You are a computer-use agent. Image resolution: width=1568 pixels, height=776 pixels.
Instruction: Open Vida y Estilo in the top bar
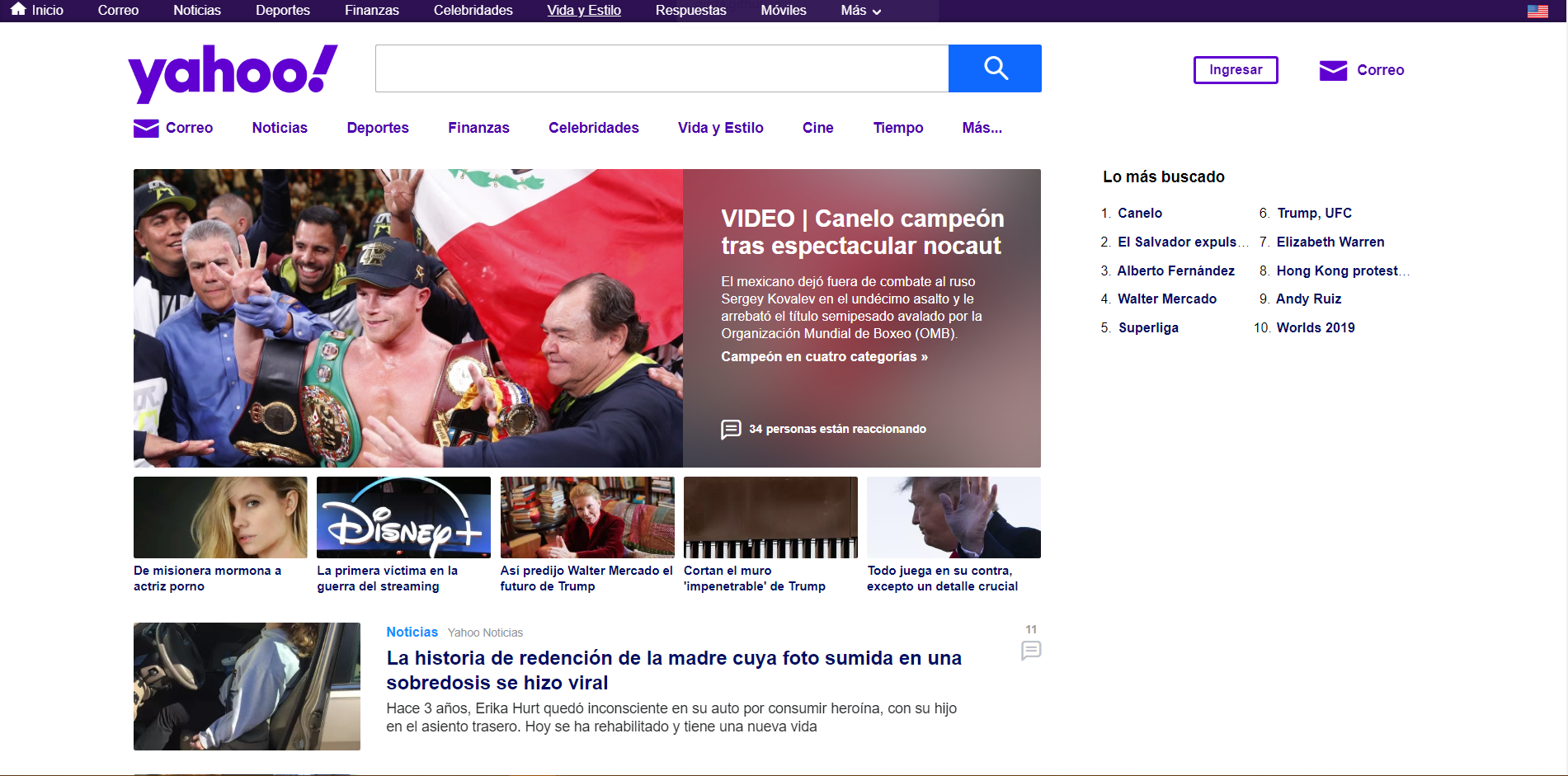tap(584, 11)
